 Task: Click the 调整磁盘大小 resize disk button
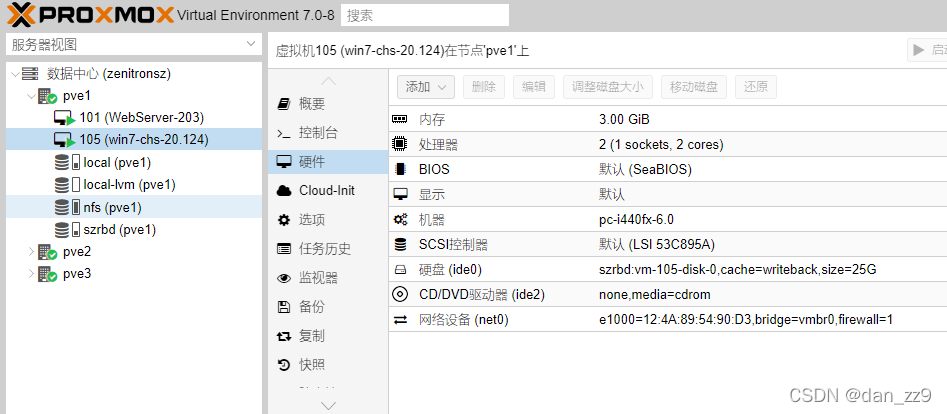click(x=608, y=87)
